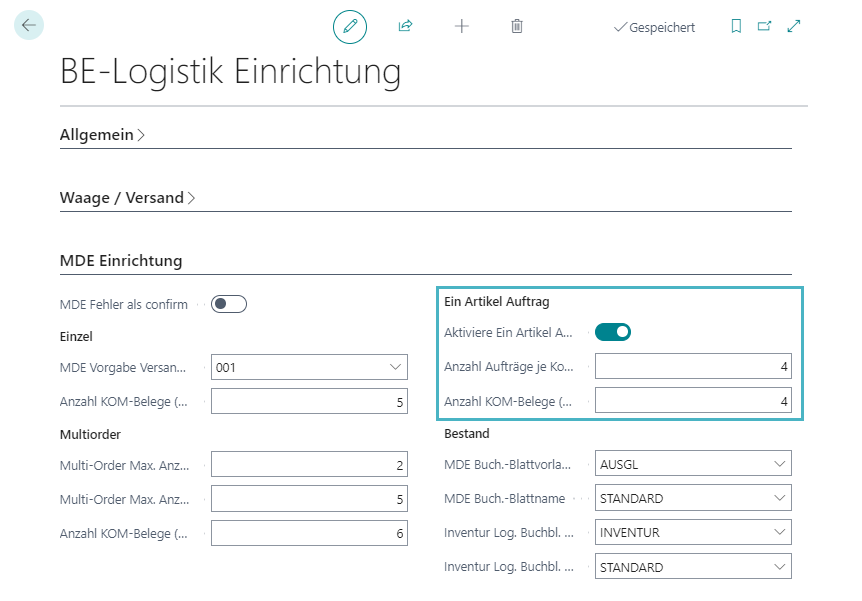The width and height of the screenshot is (862, 601).
Task: Collapse the MDE Einrichtung section header
Action: point(121,261)
